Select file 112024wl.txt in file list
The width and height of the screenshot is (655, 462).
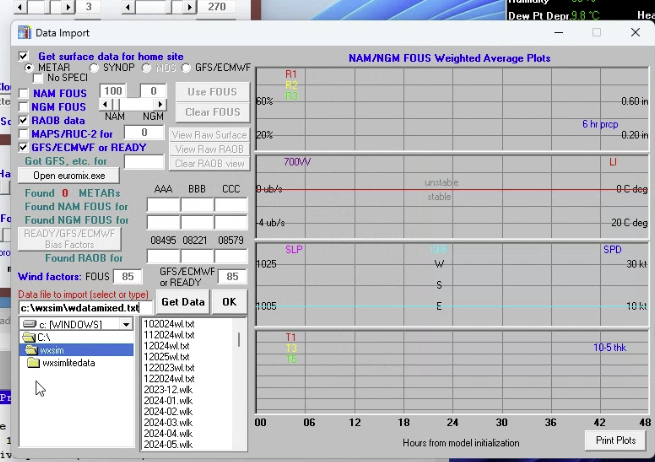(169, 335)
